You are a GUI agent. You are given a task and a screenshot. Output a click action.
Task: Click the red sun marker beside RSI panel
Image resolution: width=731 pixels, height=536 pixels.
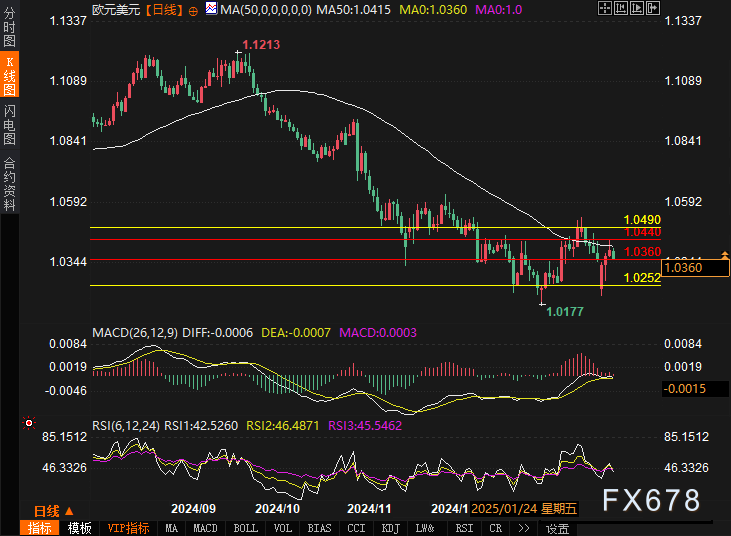click(29, 423)
